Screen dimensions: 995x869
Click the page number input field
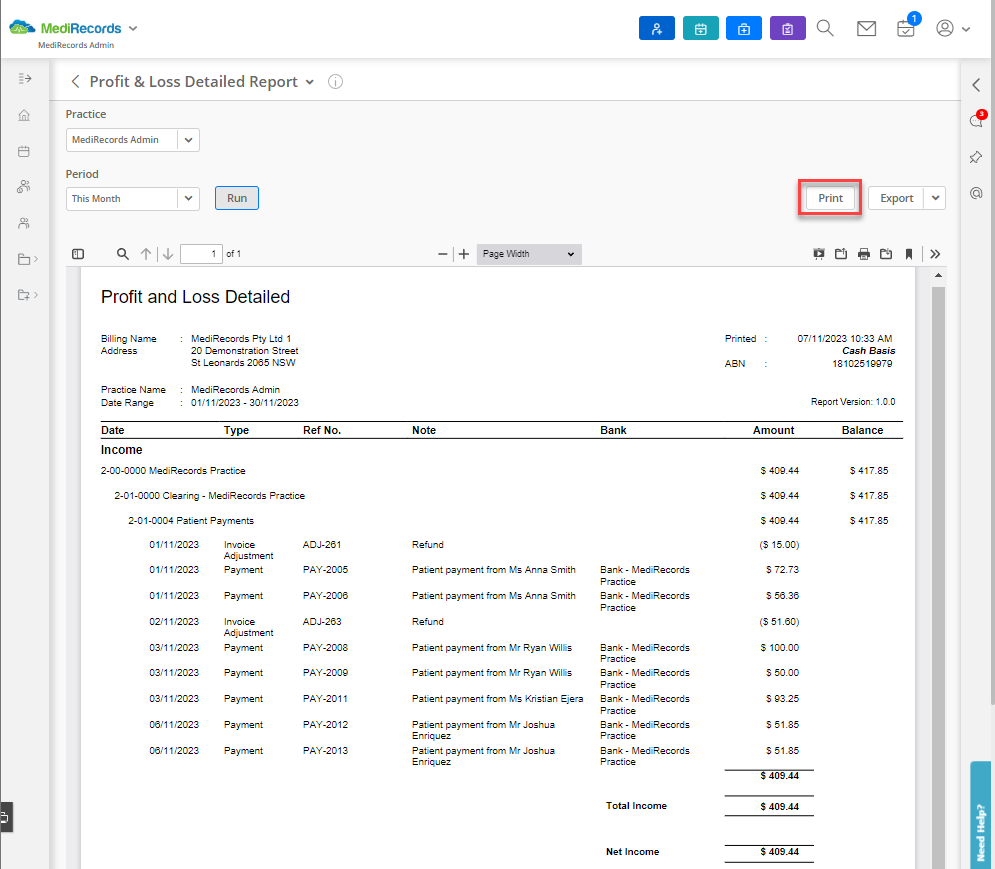pyautogui.click(x=201, y=254)
